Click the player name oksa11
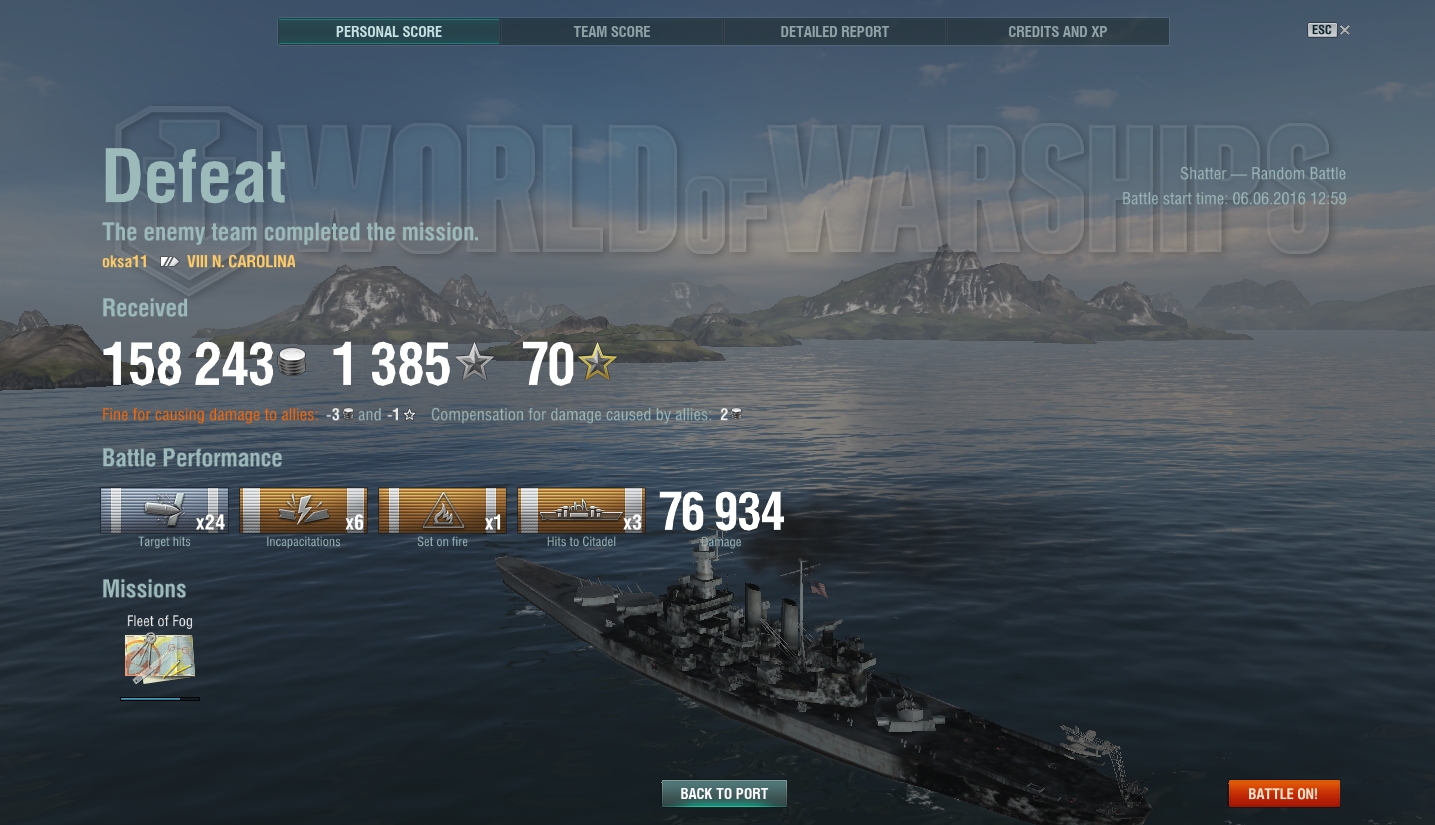This screenshot has width=1435, height=825. coord(125,262)
